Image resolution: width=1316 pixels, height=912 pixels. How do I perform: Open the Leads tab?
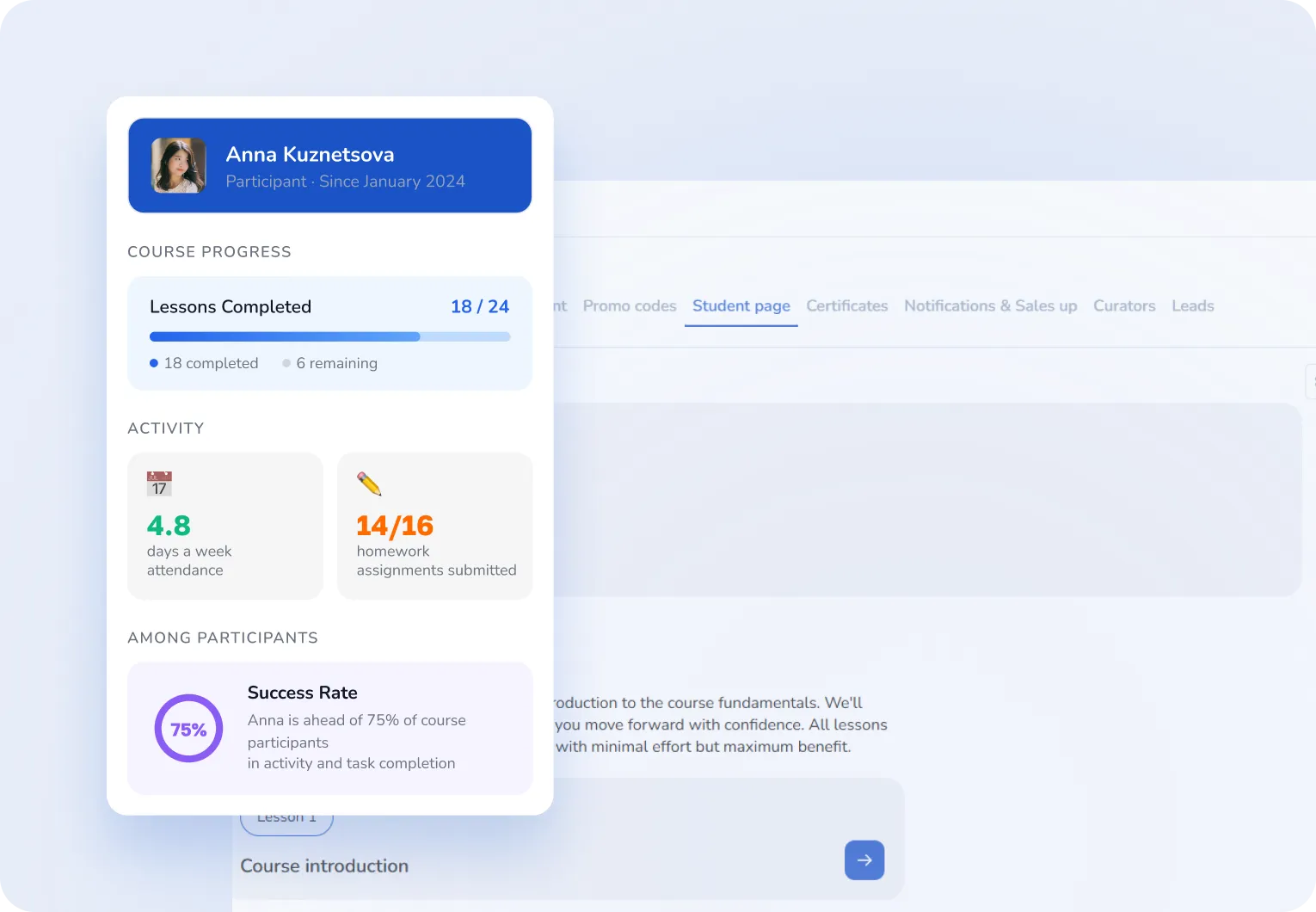[1192, 306]
